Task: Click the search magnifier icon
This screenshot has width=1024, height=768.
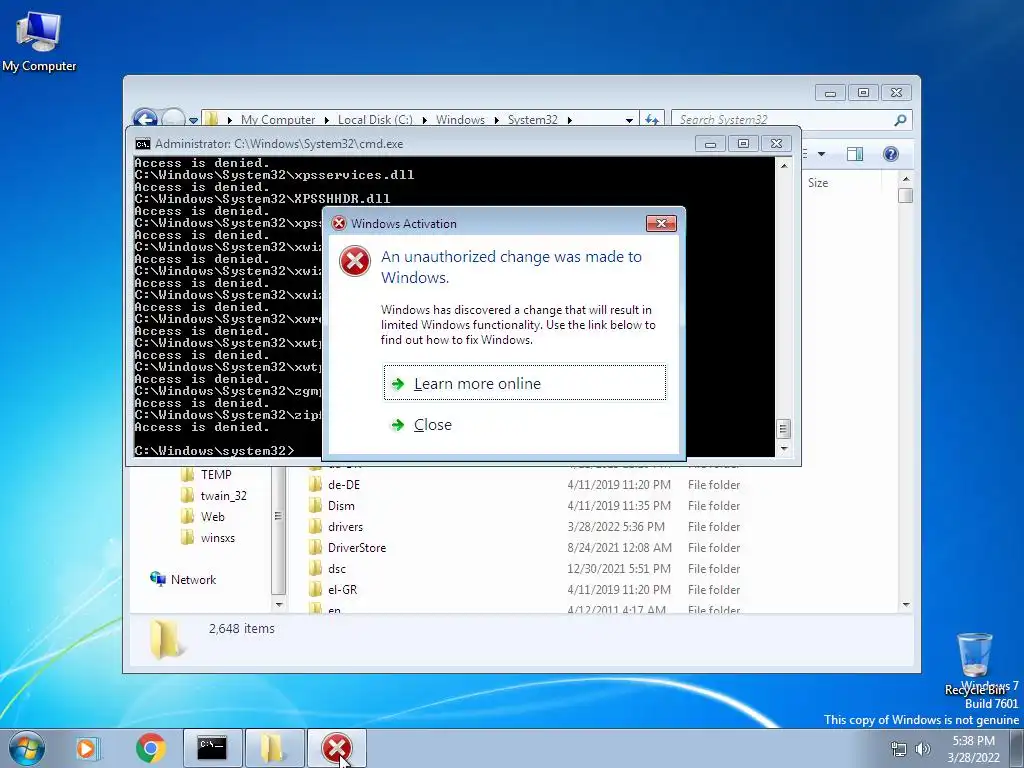Action: 900,120
